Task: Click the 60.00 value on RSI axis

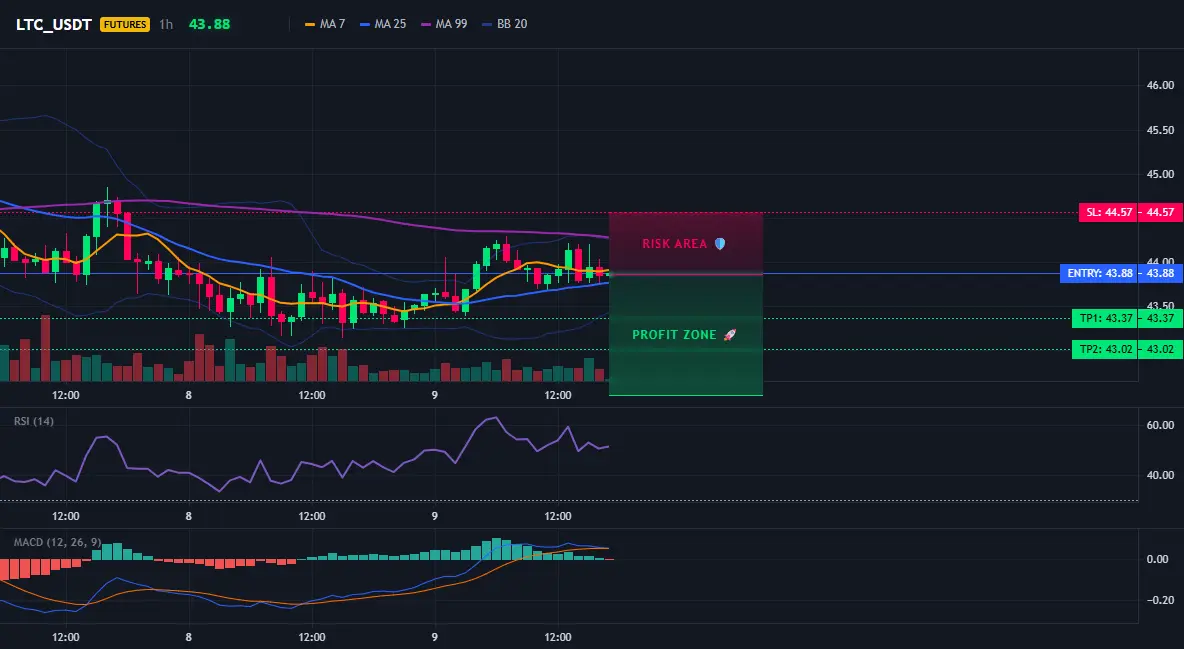Action: pyautogui.click(x=1161, y=425)
